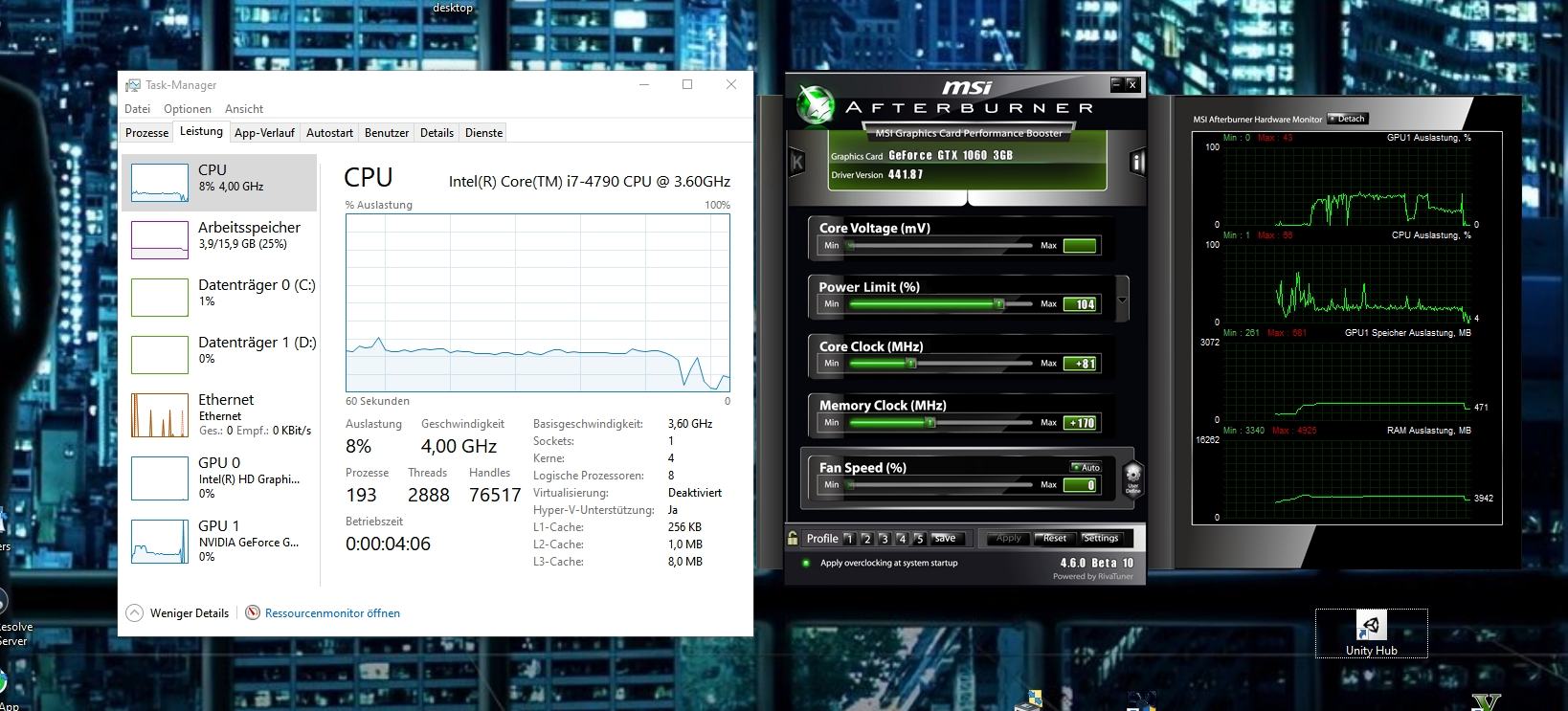
Task: Select Arbeitsspeicher in the performance sidebar
Action: [220, 239]
